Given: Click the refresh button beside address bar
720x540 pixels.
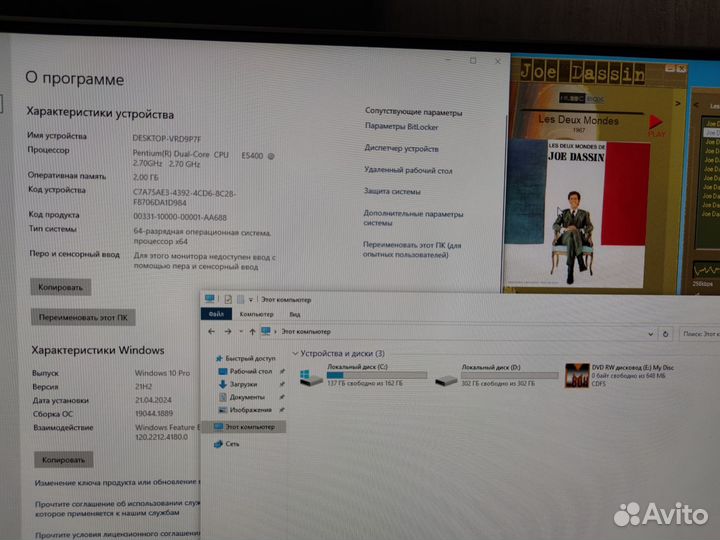Looking at the screenshot, I should pos(665,334).
